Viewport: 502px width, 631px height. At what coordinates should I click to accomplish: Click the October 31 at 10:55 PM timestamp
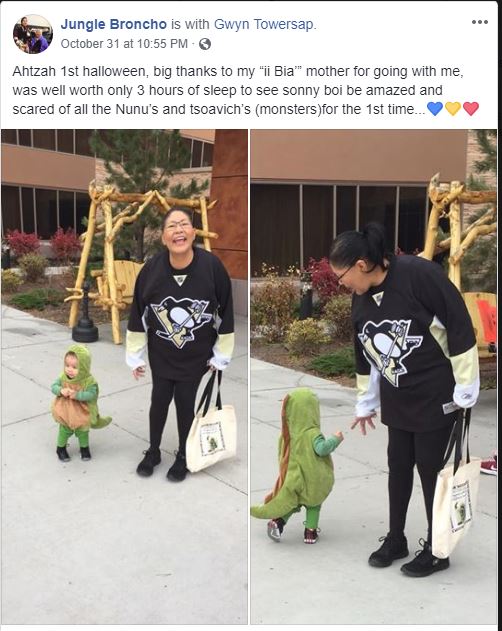coord(124,43)
